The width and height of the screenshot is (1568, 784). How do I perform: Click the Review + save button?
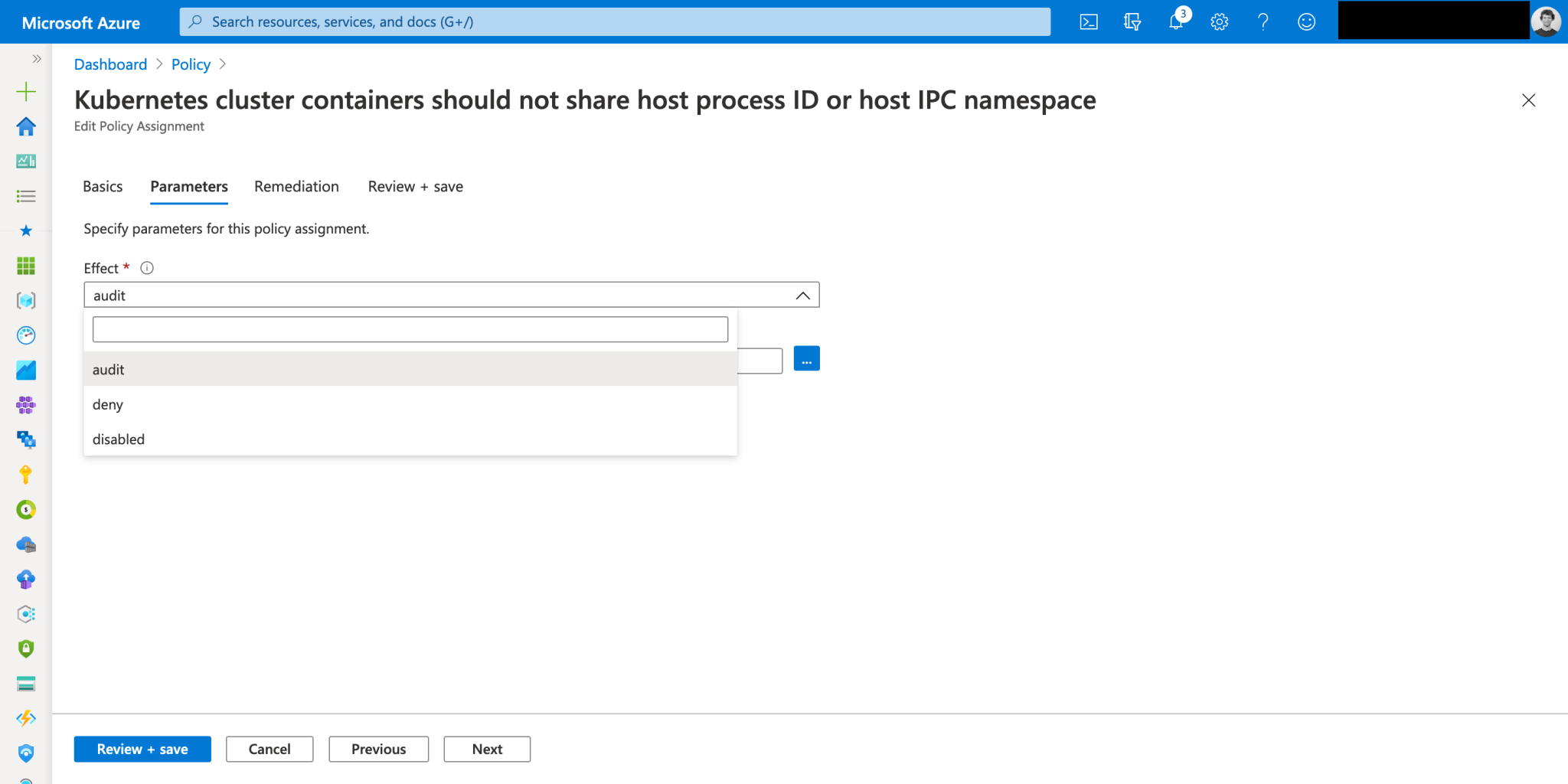142,749
